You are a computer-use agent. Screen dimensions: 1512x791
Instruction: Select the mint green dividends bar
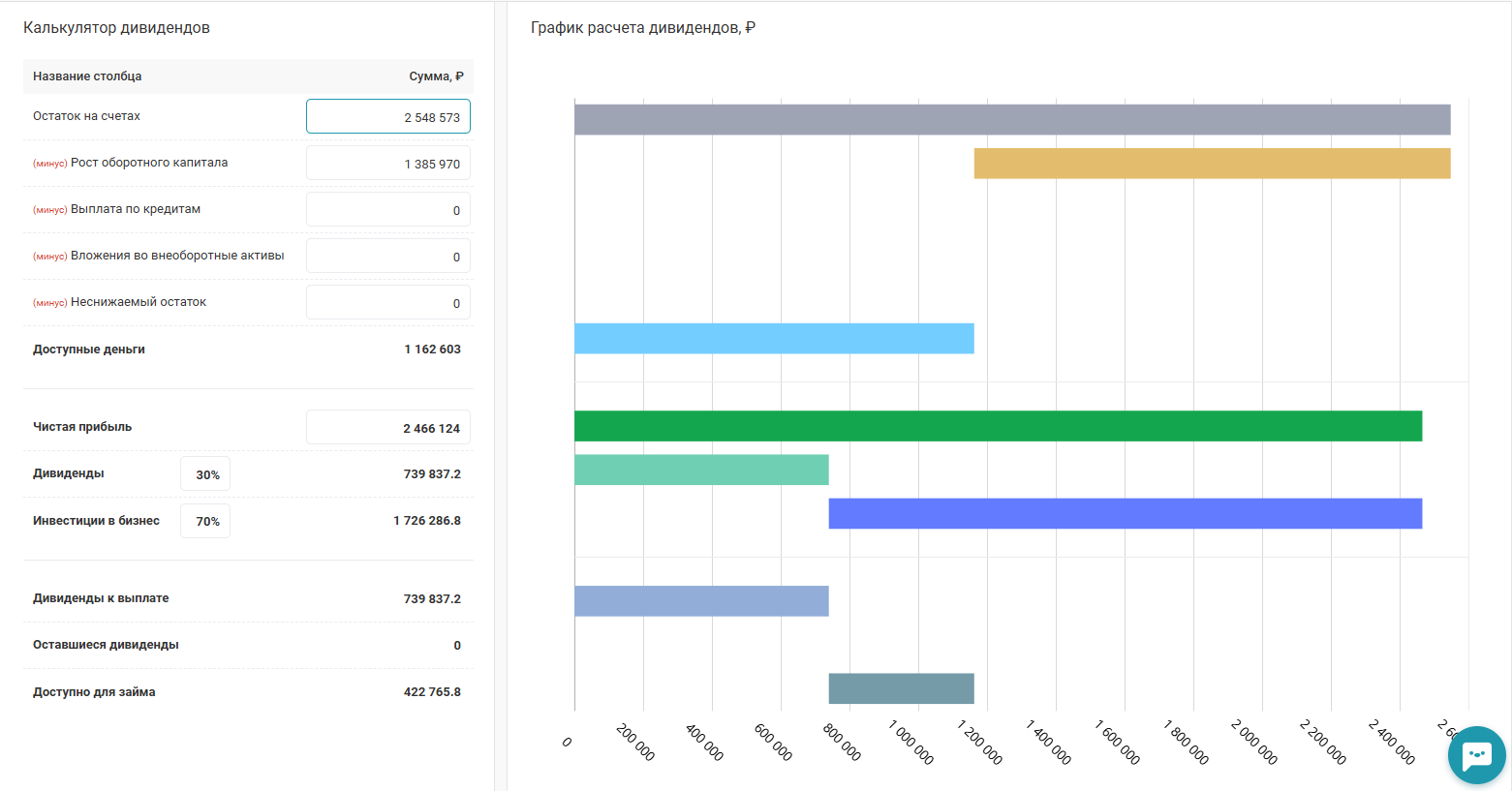point(701,470)
